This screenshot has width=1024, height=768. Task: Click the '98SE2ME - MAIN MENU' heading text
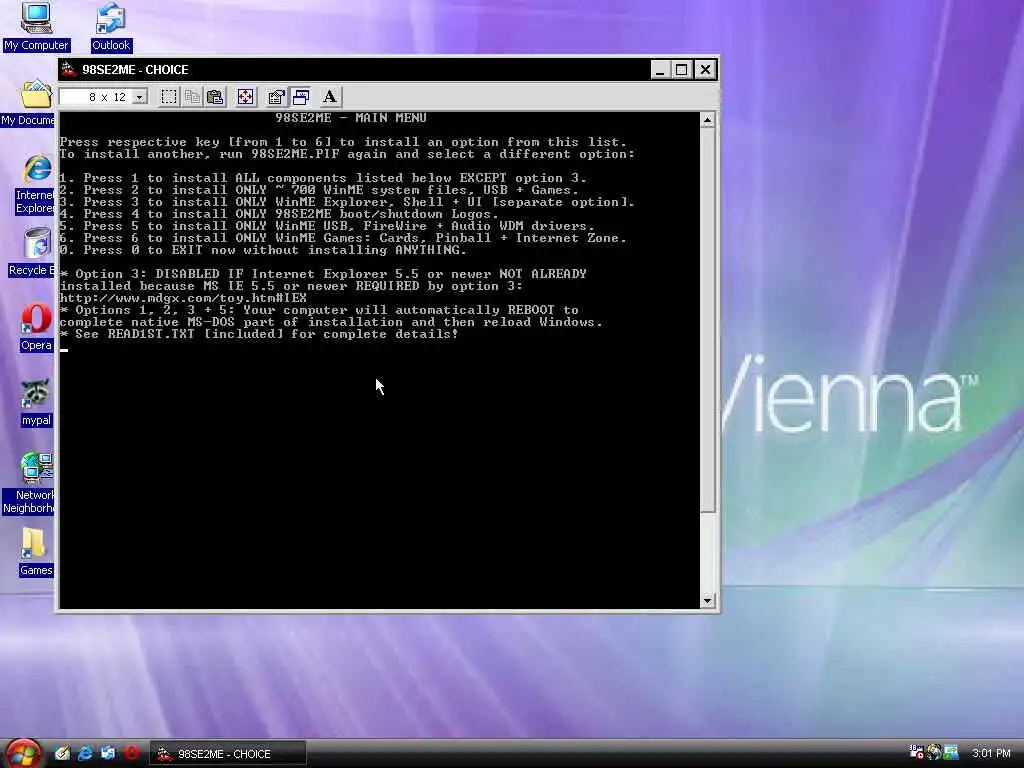[351, 118]
